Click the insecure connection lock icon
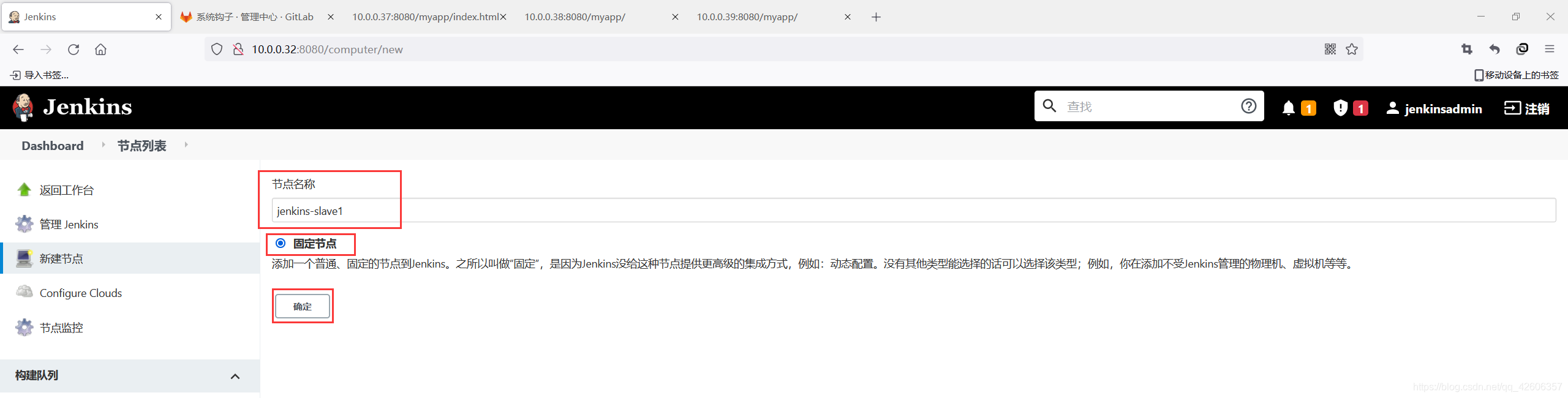Viewport: 1568px width, 398px height. [238, 50]
